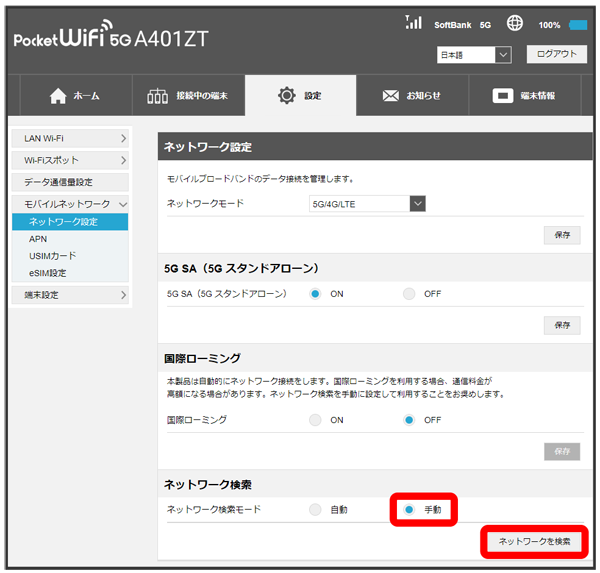Select manual (手動) network search mode

pos(409,510)
